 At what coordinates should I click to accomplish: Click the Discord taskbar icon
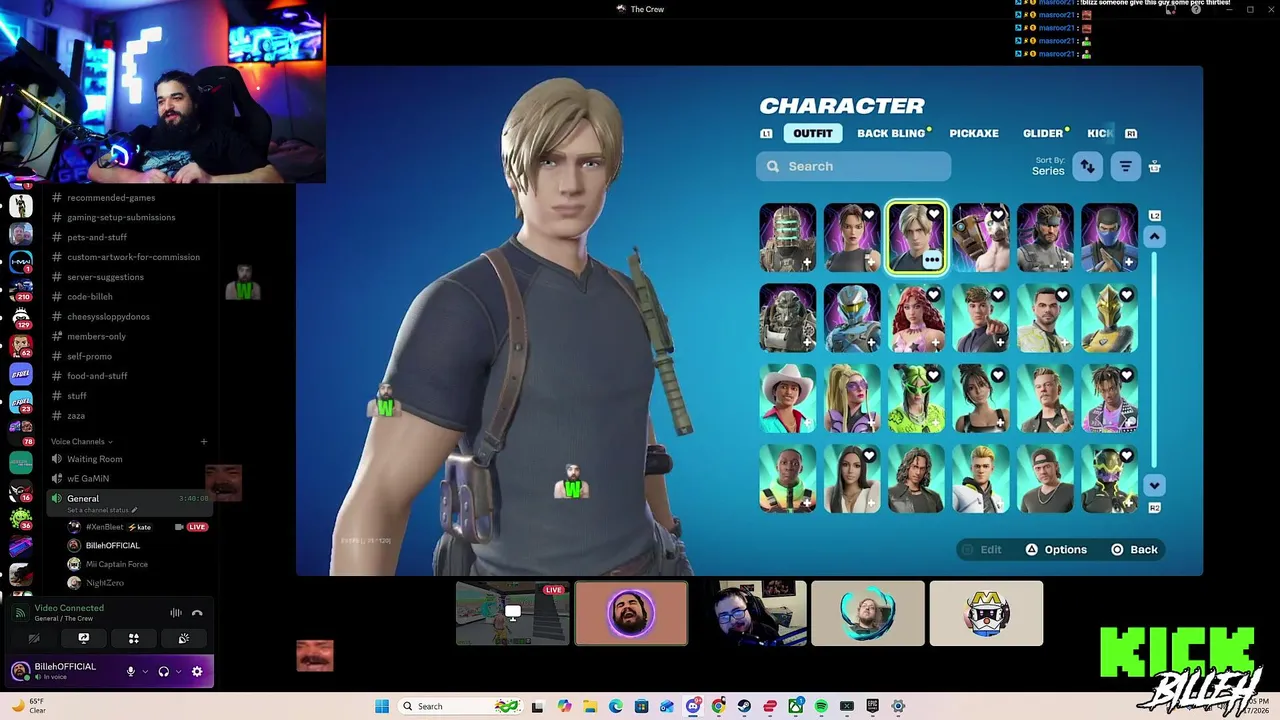pos(693,706)
